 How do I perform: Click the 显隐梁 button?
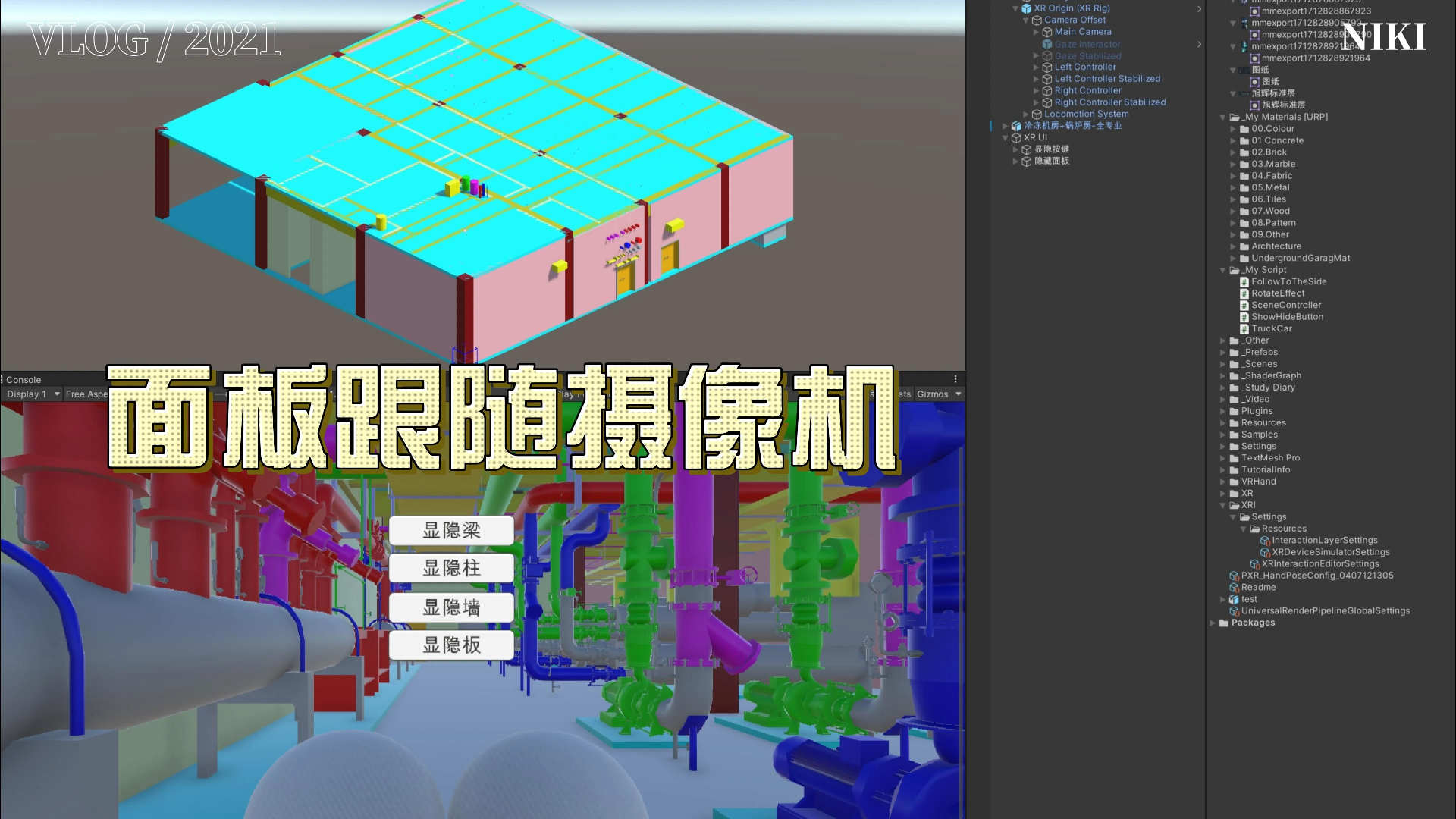451,531
